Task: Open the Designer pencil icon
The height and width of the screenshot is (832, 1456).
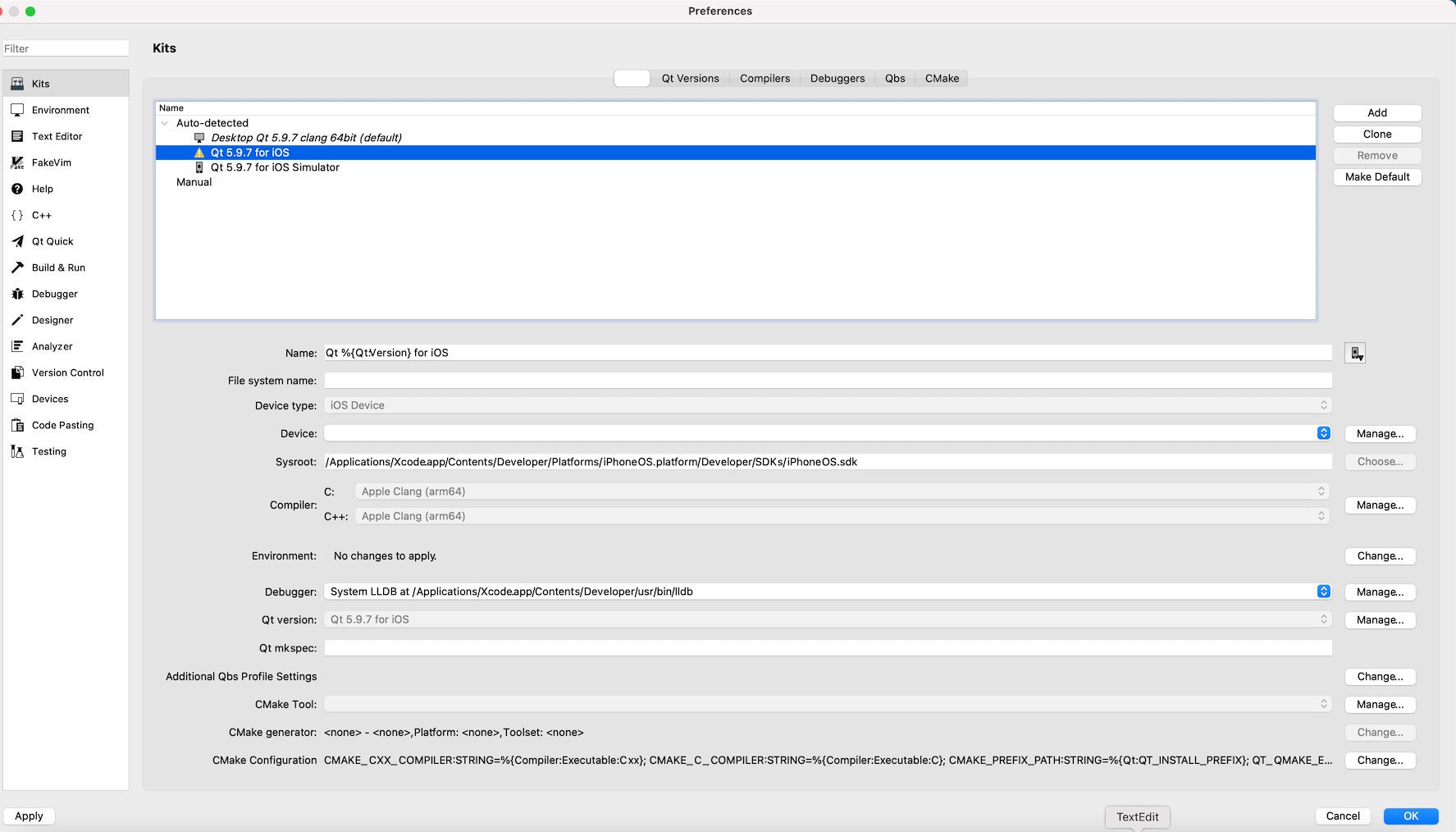Action: pyautogui.click(x=17, y=320)
